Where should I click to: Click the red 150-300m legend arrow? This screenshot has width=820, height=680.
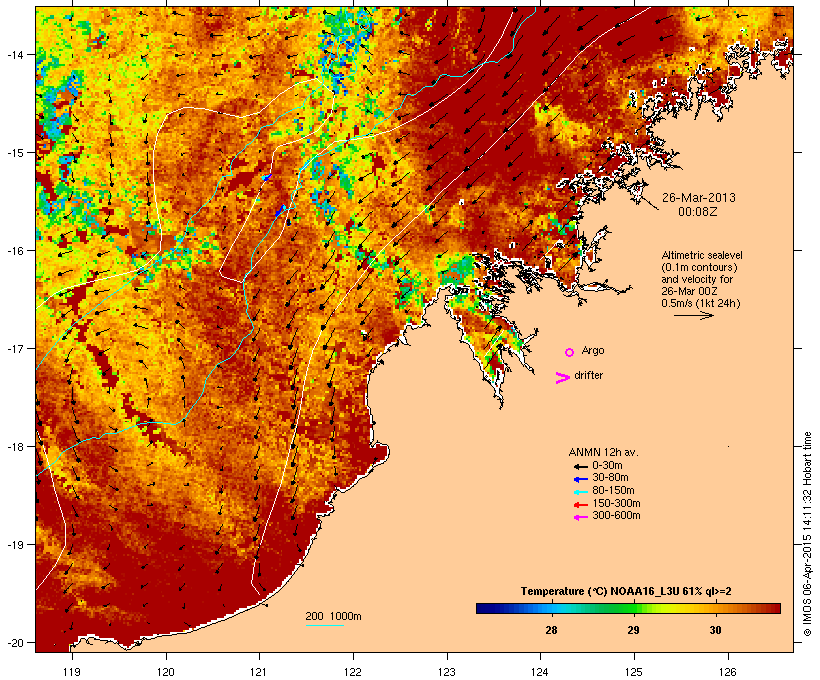coord(580,505)
